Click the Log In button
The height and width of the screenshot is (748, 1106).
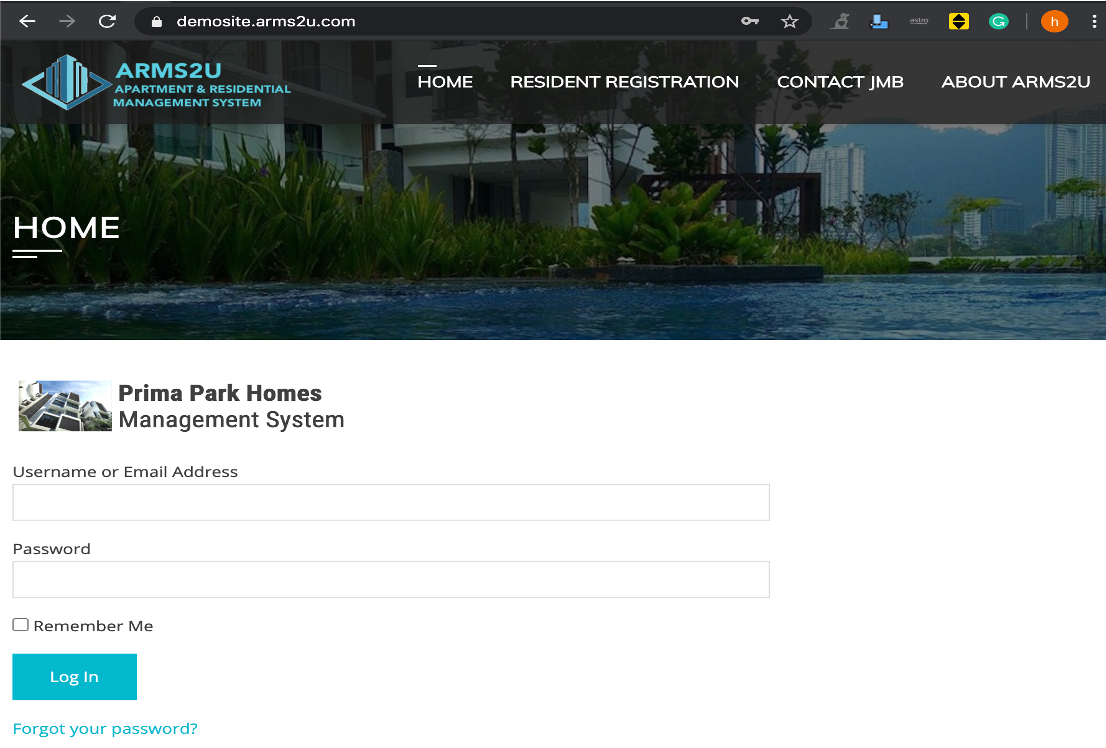(x=75, y=677)
